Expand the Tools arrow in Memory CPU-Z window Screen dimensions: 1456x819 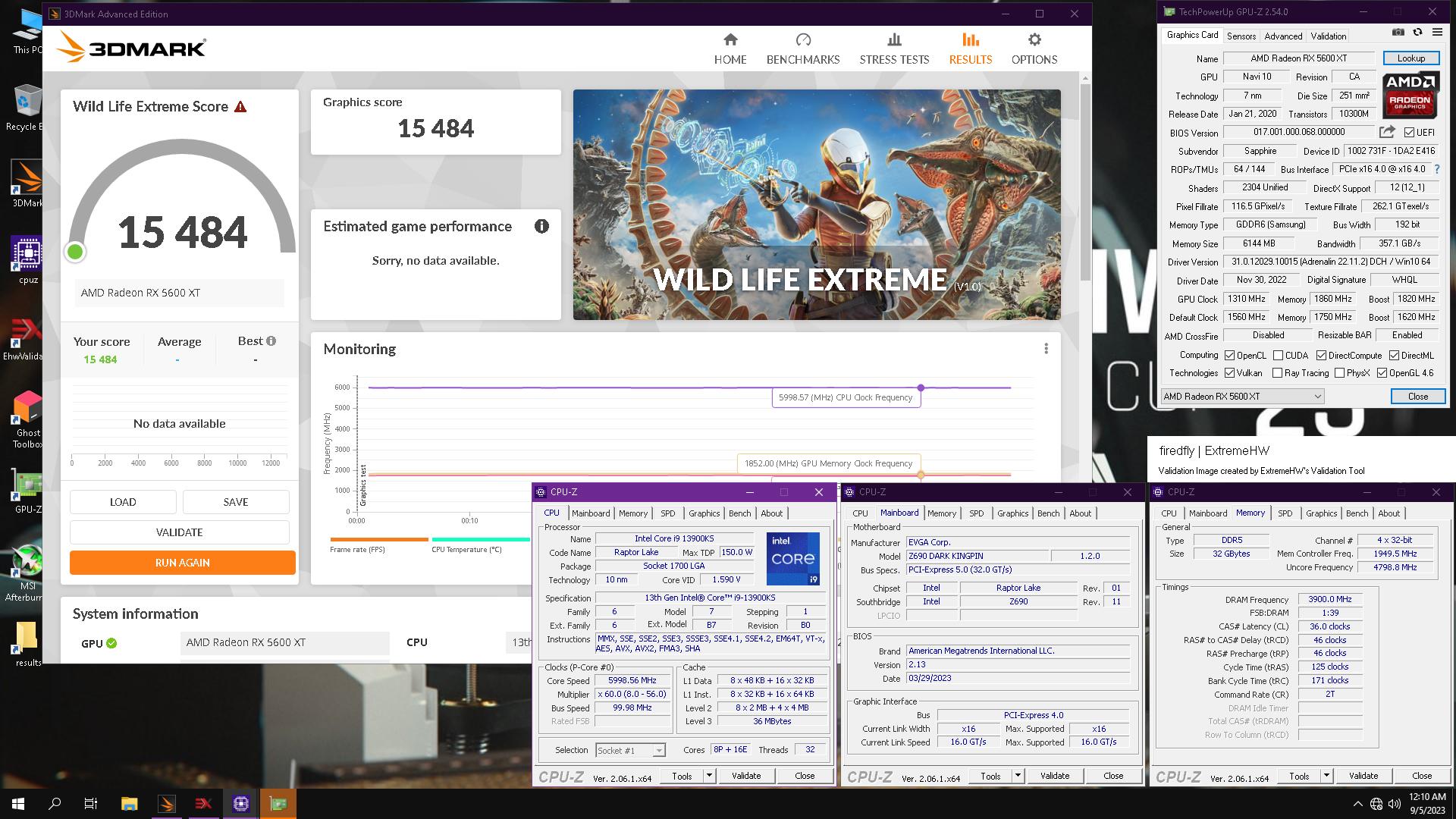[1326, 776]
